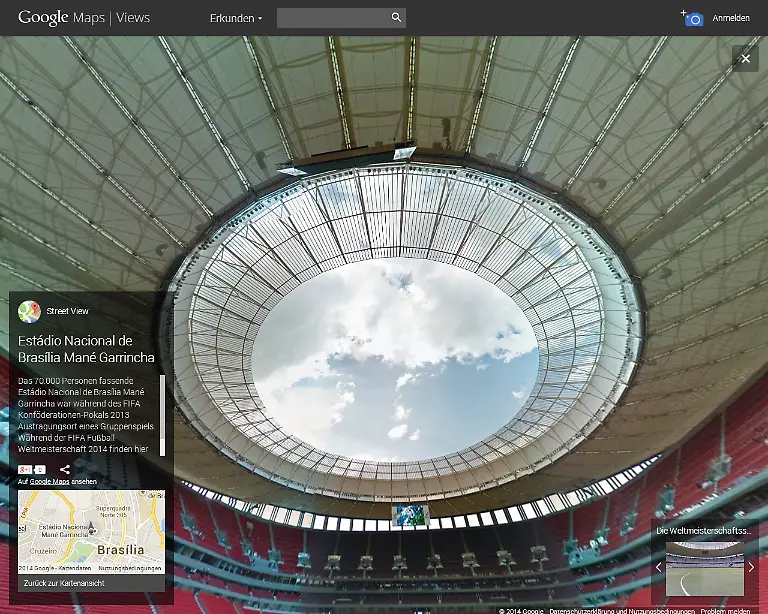Go to previous panorama with left arrow
This screenshot has height=614, width=768.
658,567
